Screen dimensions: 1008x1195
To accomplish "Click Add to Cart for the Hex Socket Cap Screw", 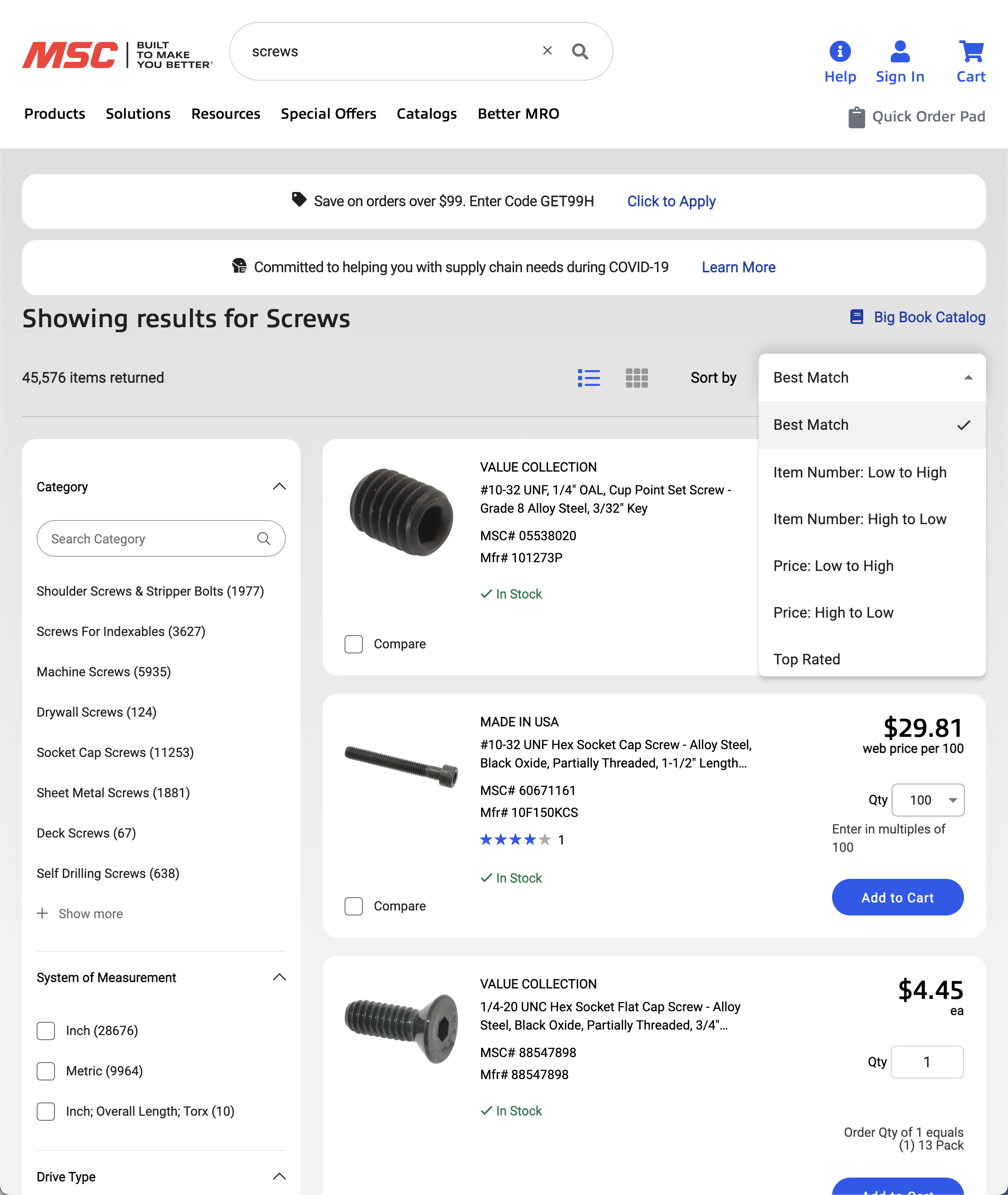I will click(897, 897).
